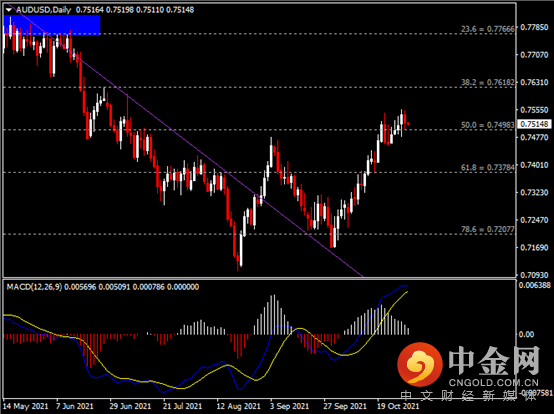Image resolution: width=554 pixels, height=414 pixels.
Task: Open the CNGOLD.COM.CN watermark link
Action: (494, 383)
